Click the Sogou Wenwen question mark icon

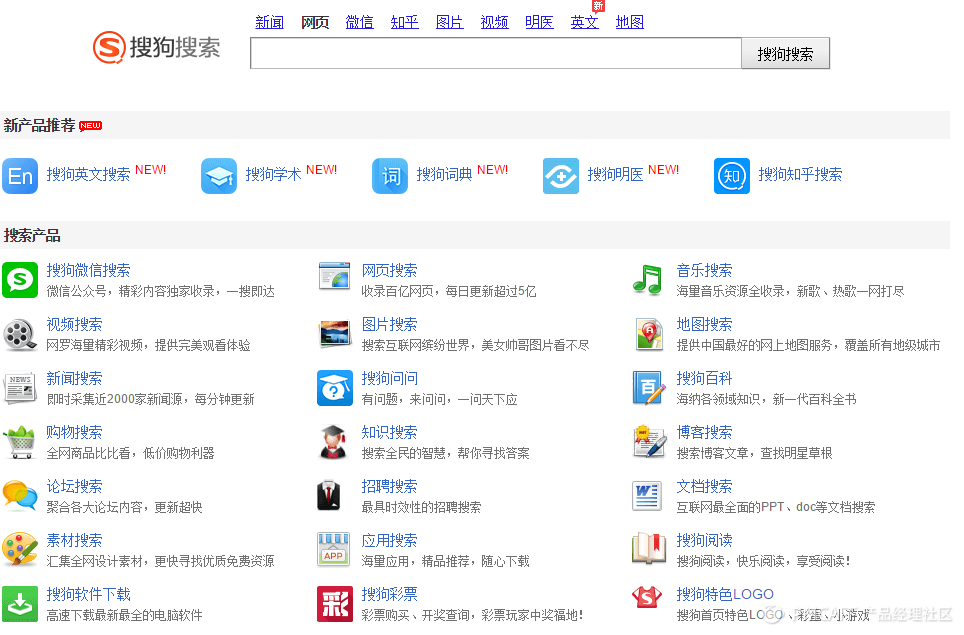335,388
